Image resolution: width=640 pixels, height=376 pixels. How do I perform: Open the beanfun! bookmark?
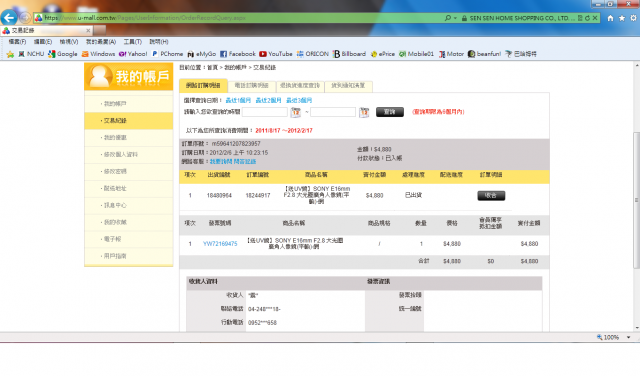click(484, 54)
